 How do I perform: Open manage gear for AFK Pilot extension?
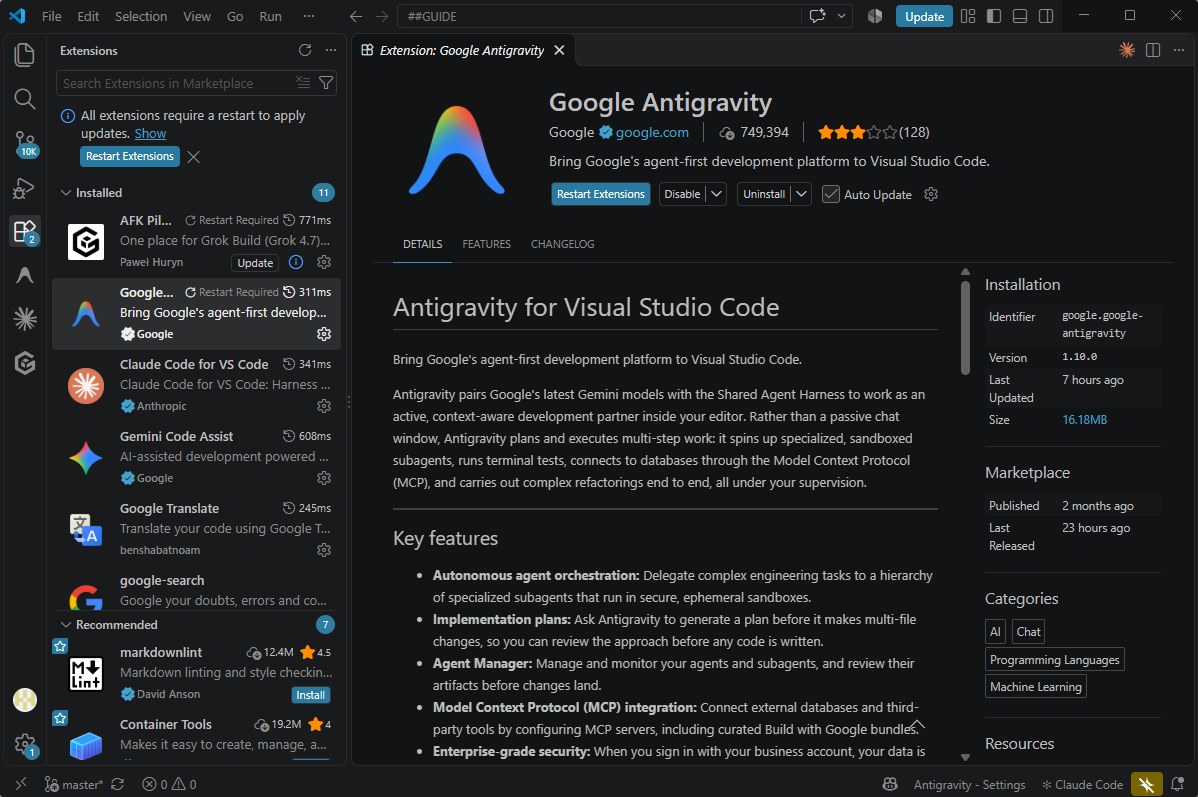[x=324, y=262]
